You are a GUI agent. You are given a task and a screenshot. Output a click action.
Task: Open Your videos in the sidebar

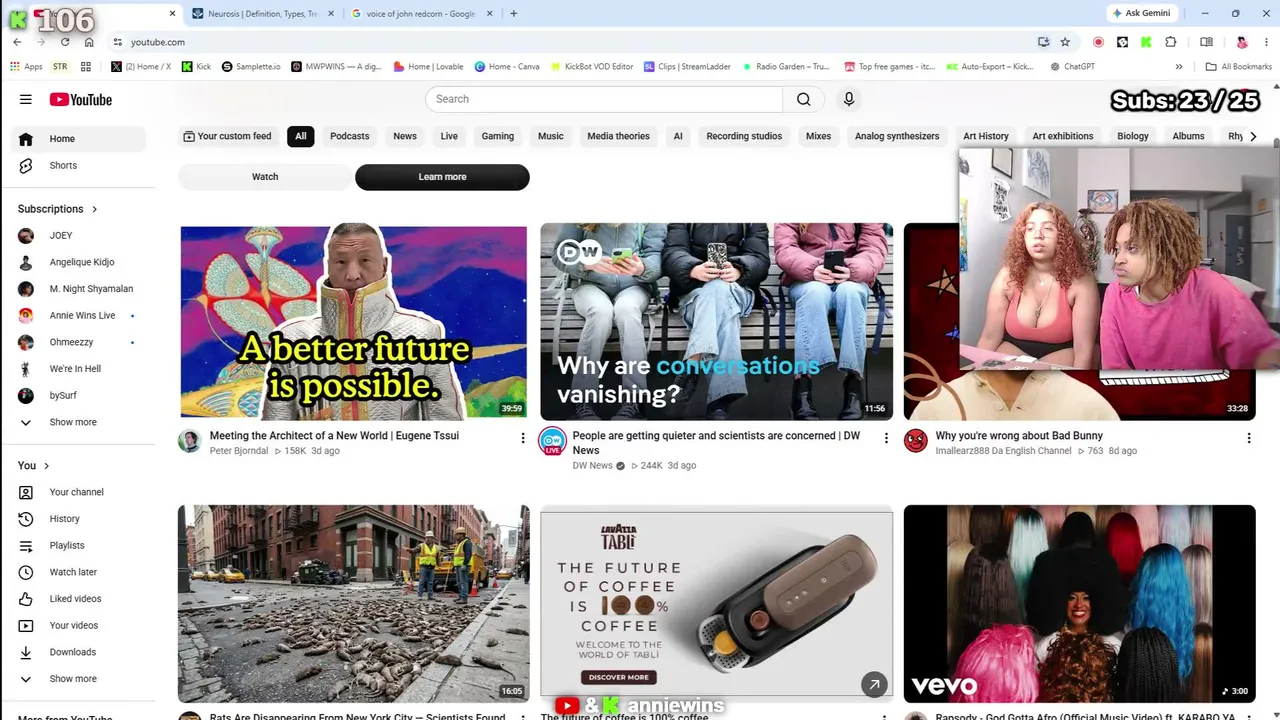point(80,625)
